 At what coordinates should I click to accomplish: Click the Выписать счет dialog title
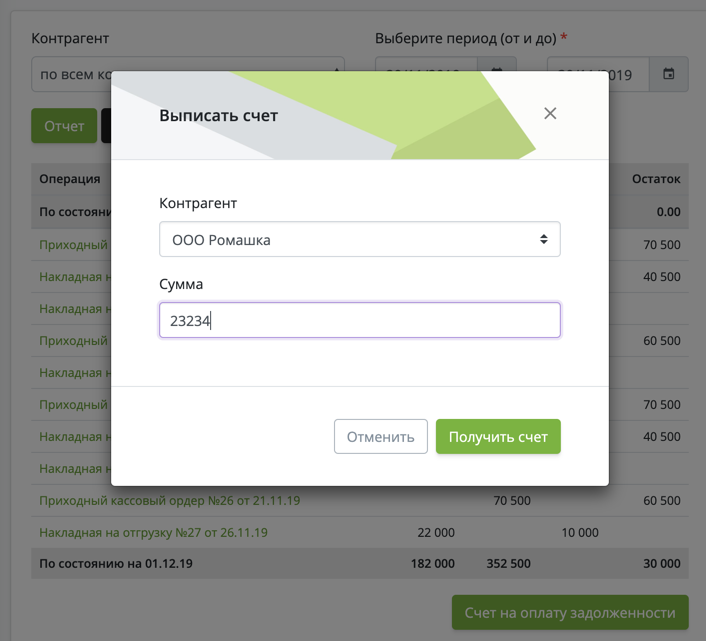(219, 116)
